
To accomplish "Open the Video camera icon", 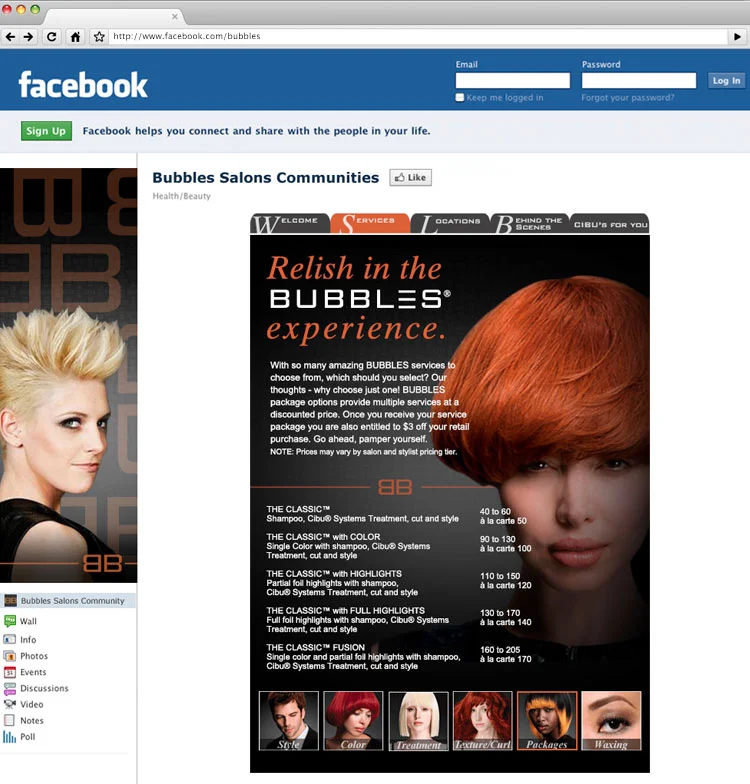I will point(10,704).
